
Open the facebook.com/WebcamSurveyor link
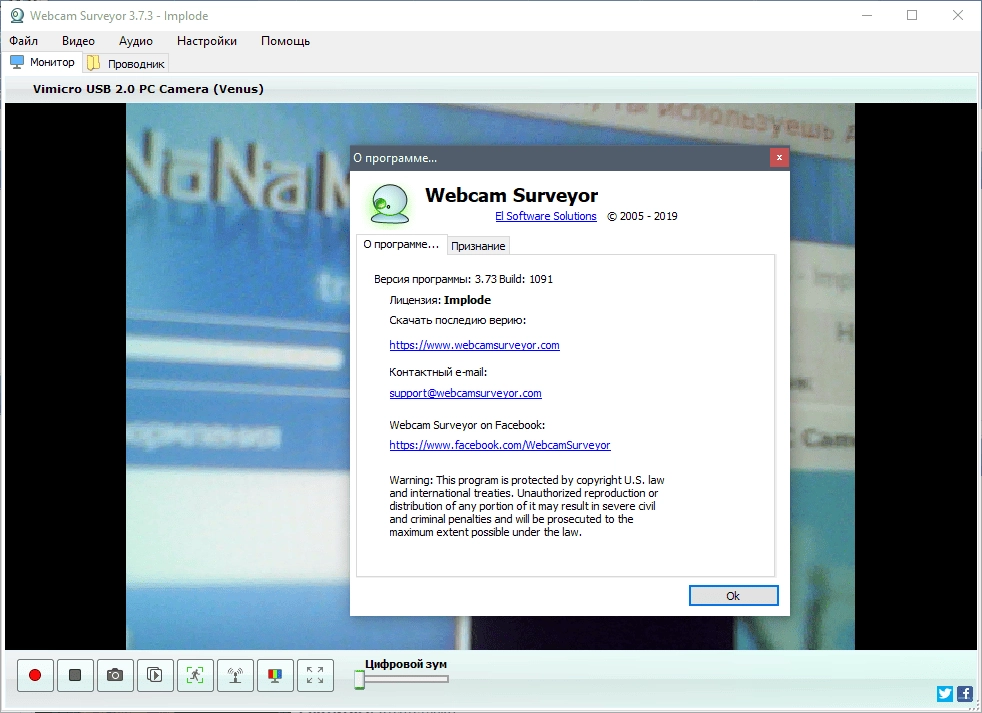point(500,445)
